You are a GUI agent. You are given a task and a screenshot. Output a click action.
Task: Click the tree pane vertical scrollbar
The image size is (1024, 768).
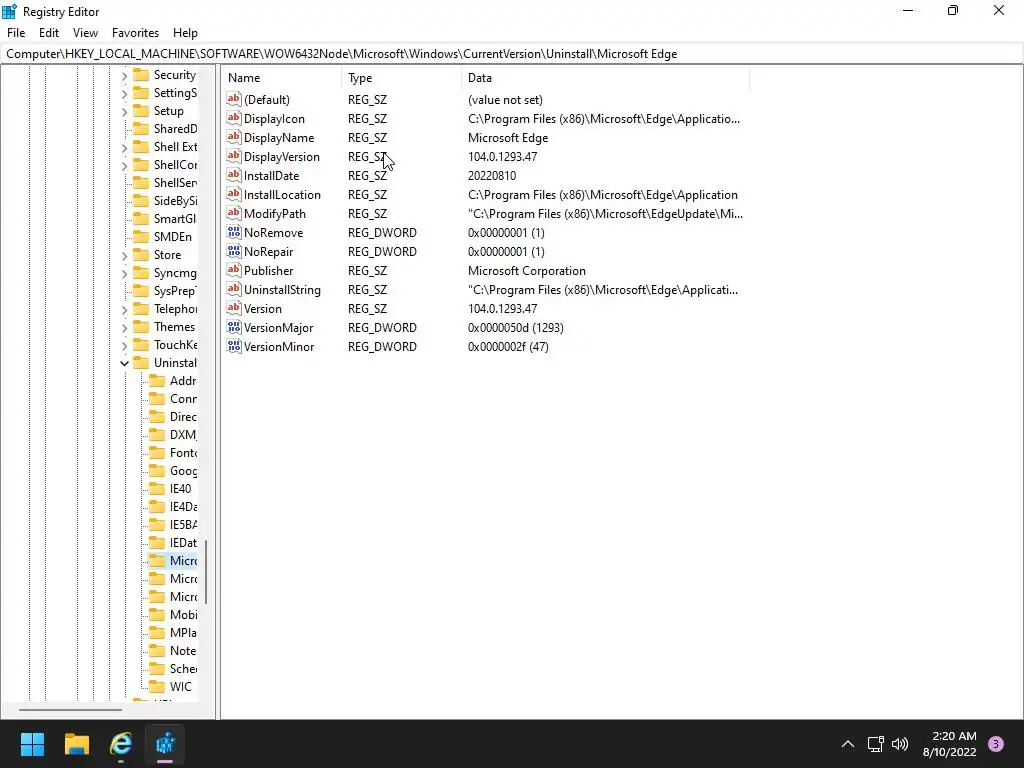click(206, 572)
